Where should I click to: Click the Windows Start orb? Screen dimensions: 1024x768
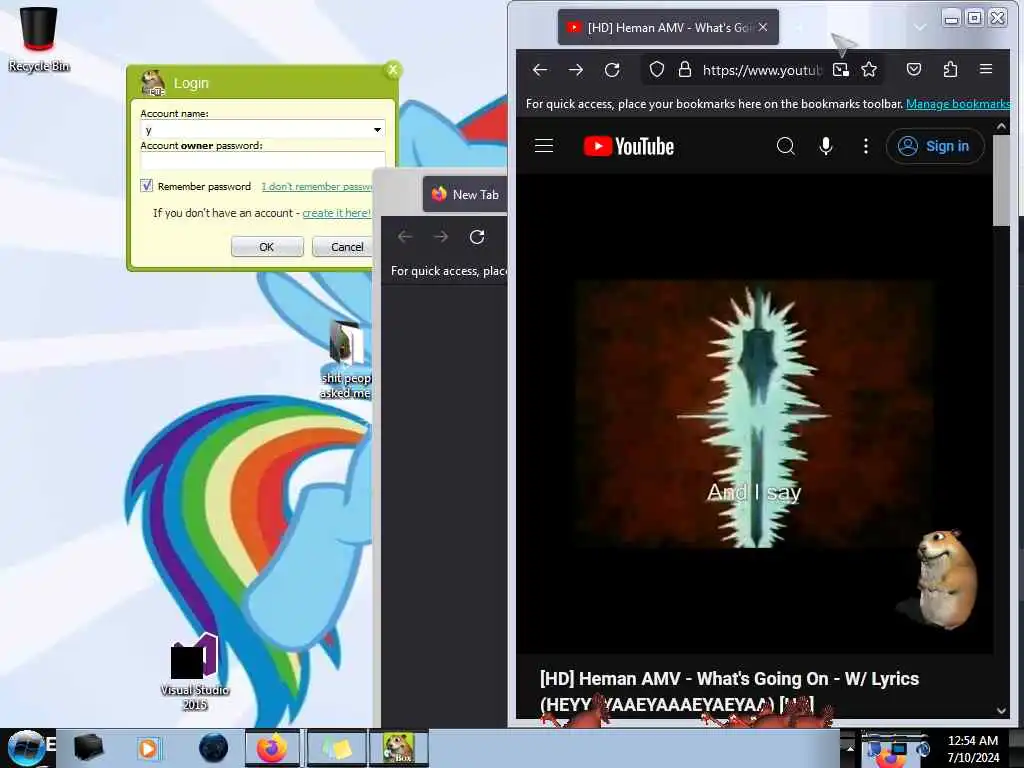point(26,748)
